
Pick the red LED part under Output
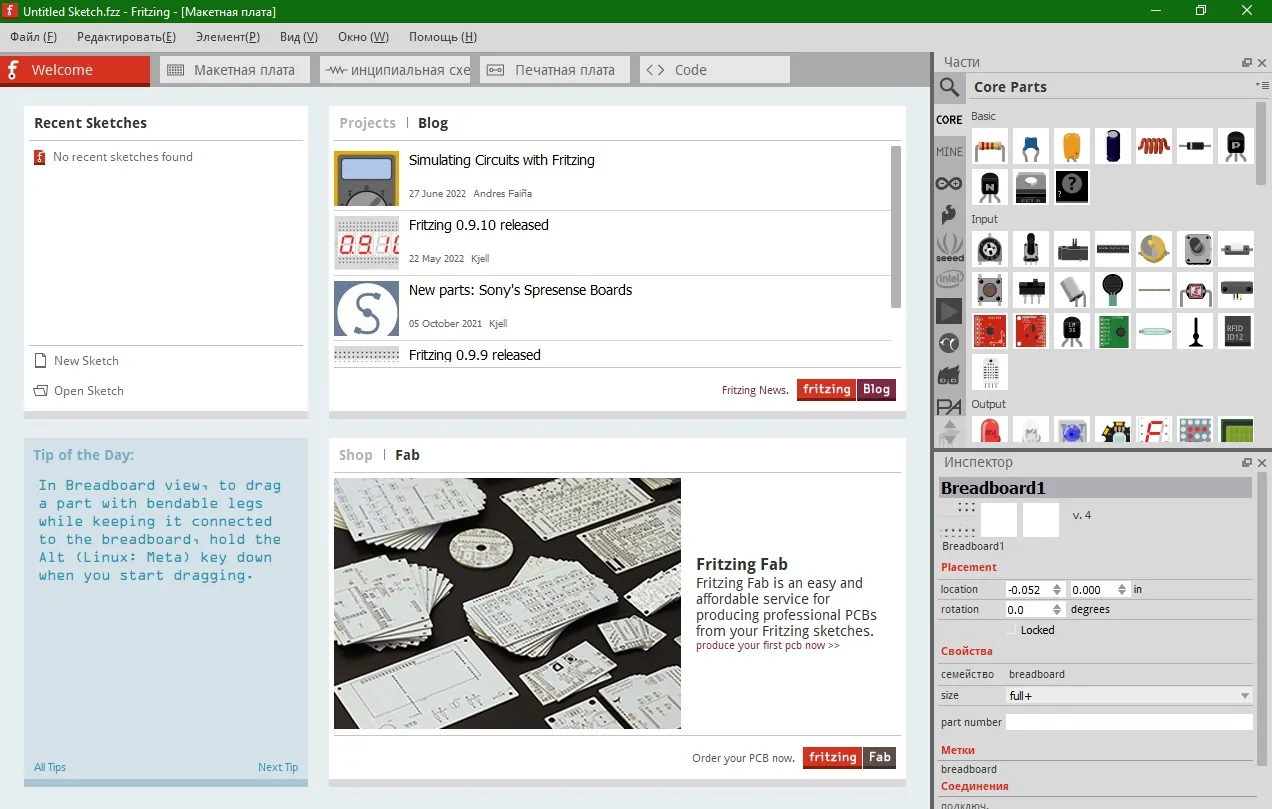coord(990,431)
